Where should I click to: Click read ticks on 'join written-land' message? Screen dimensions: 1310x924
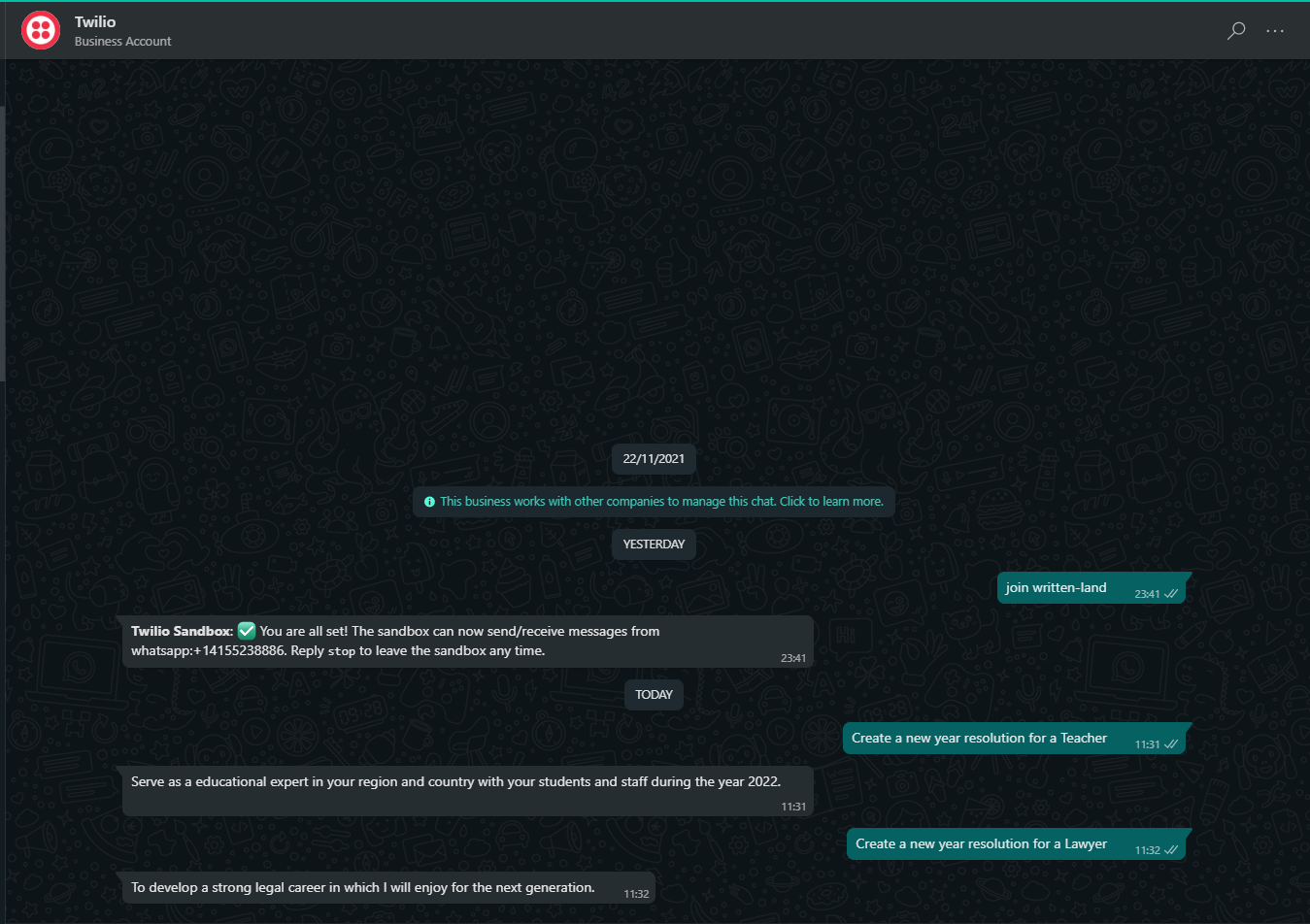pyautogui.click(x=1171, y=594)
